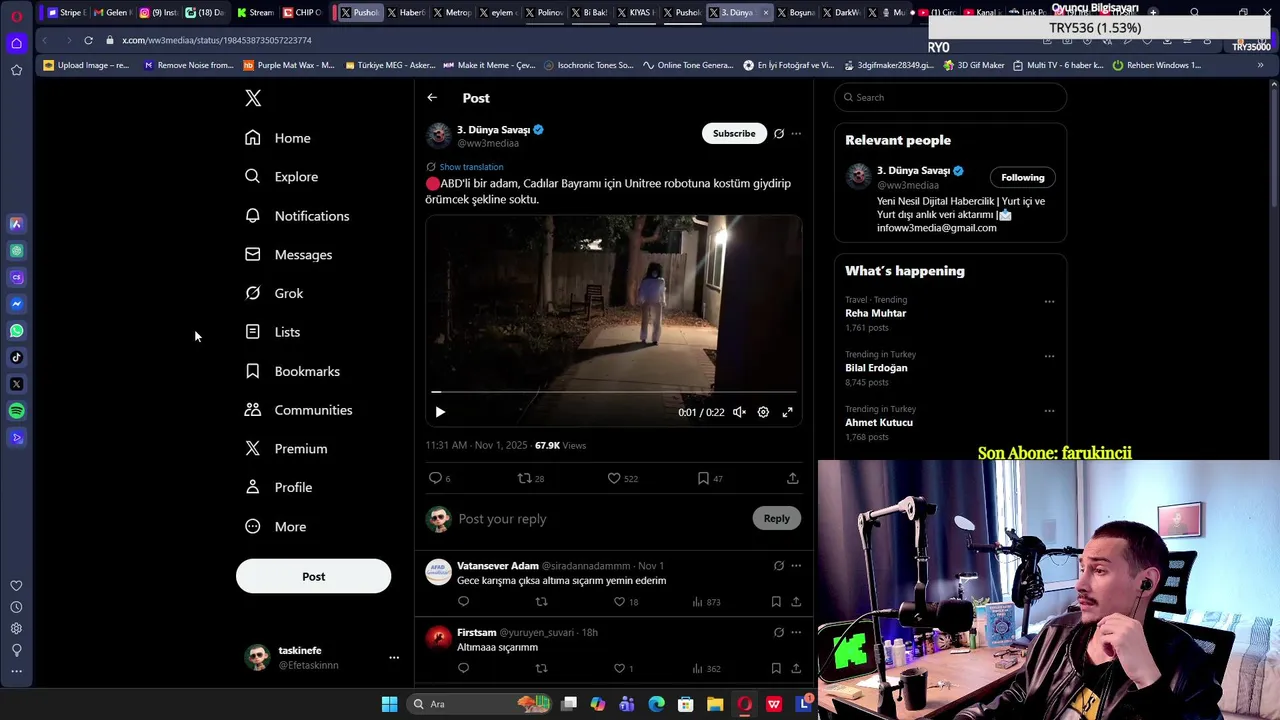Repost the main post

pyautogui.click(x=523, y=478)
